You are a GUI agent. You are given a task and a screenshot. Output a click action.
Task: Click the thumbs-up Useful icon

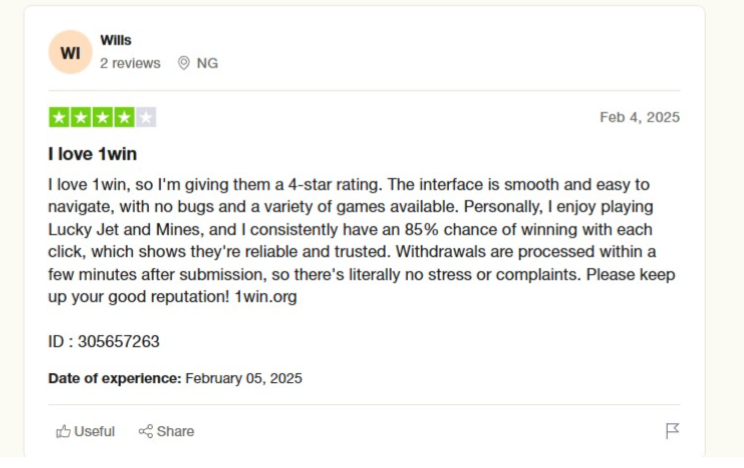pyautogui.click(x=63, y=431)
